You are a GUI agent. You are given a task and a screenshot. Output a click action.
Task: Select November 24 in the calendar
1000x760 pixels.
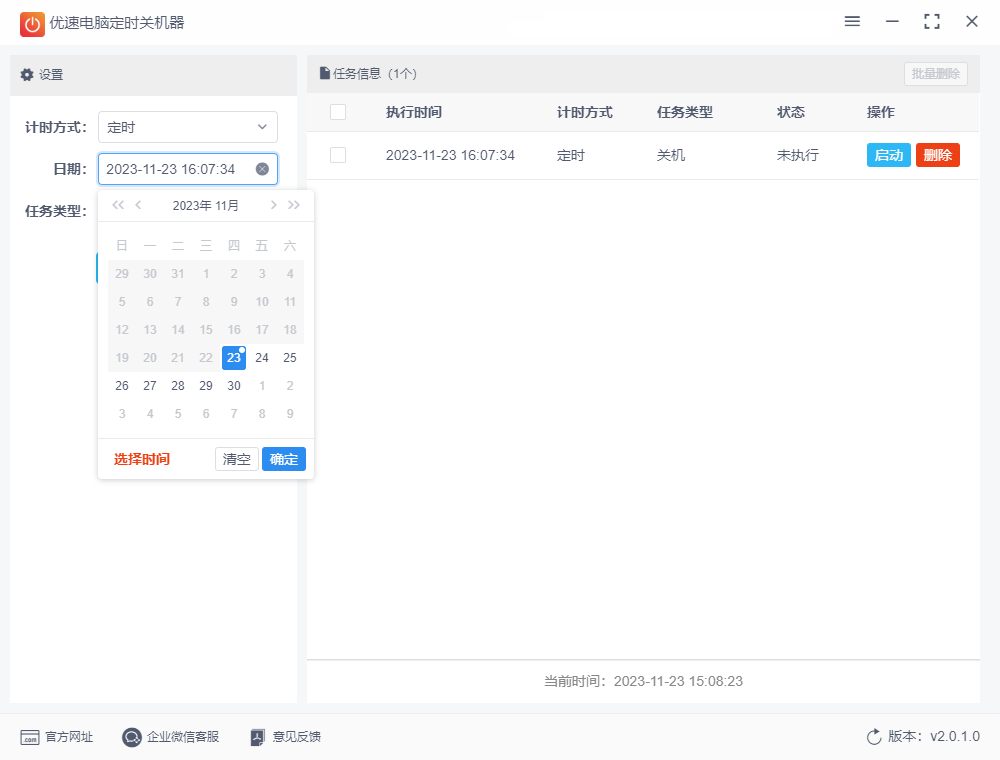click(261, 357)
